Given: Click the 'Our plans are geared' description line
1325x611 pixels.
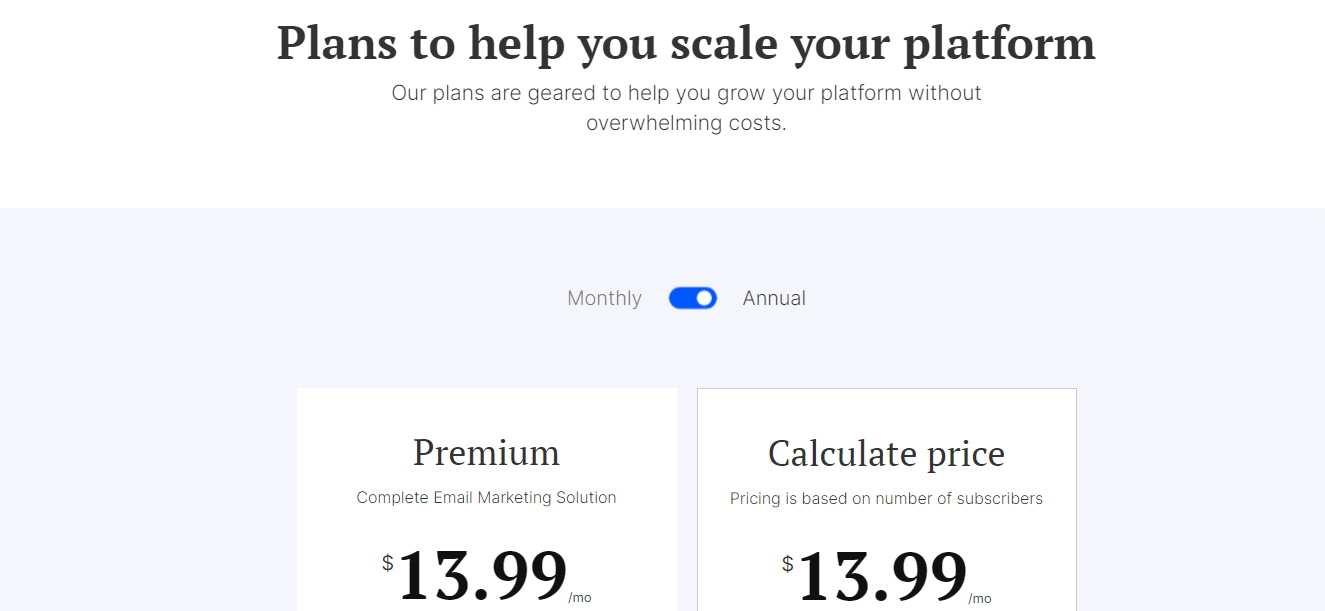Looking at the screenshot, I should [686, 93].
